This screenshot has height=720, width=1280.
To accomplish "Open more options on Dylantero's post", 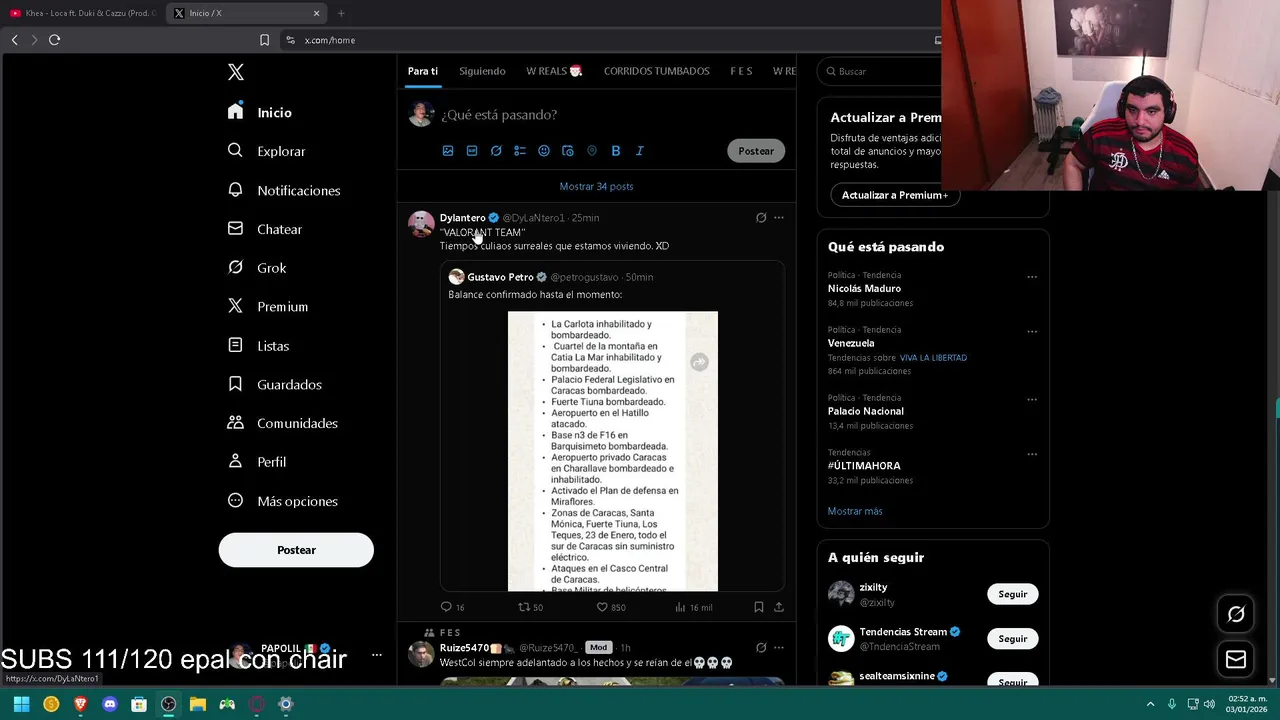I will point(779,218).
